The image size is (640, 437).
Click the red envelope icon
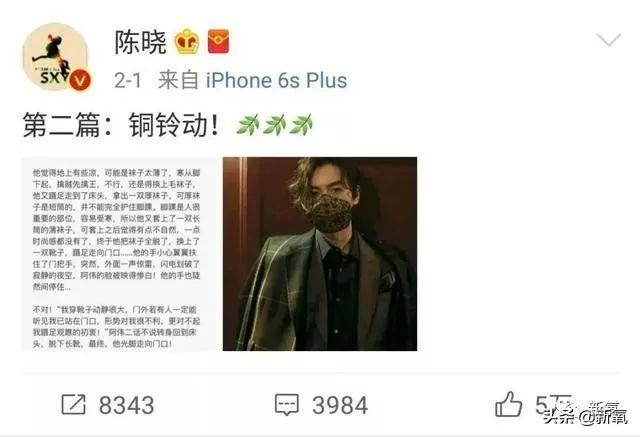[218, 41]
